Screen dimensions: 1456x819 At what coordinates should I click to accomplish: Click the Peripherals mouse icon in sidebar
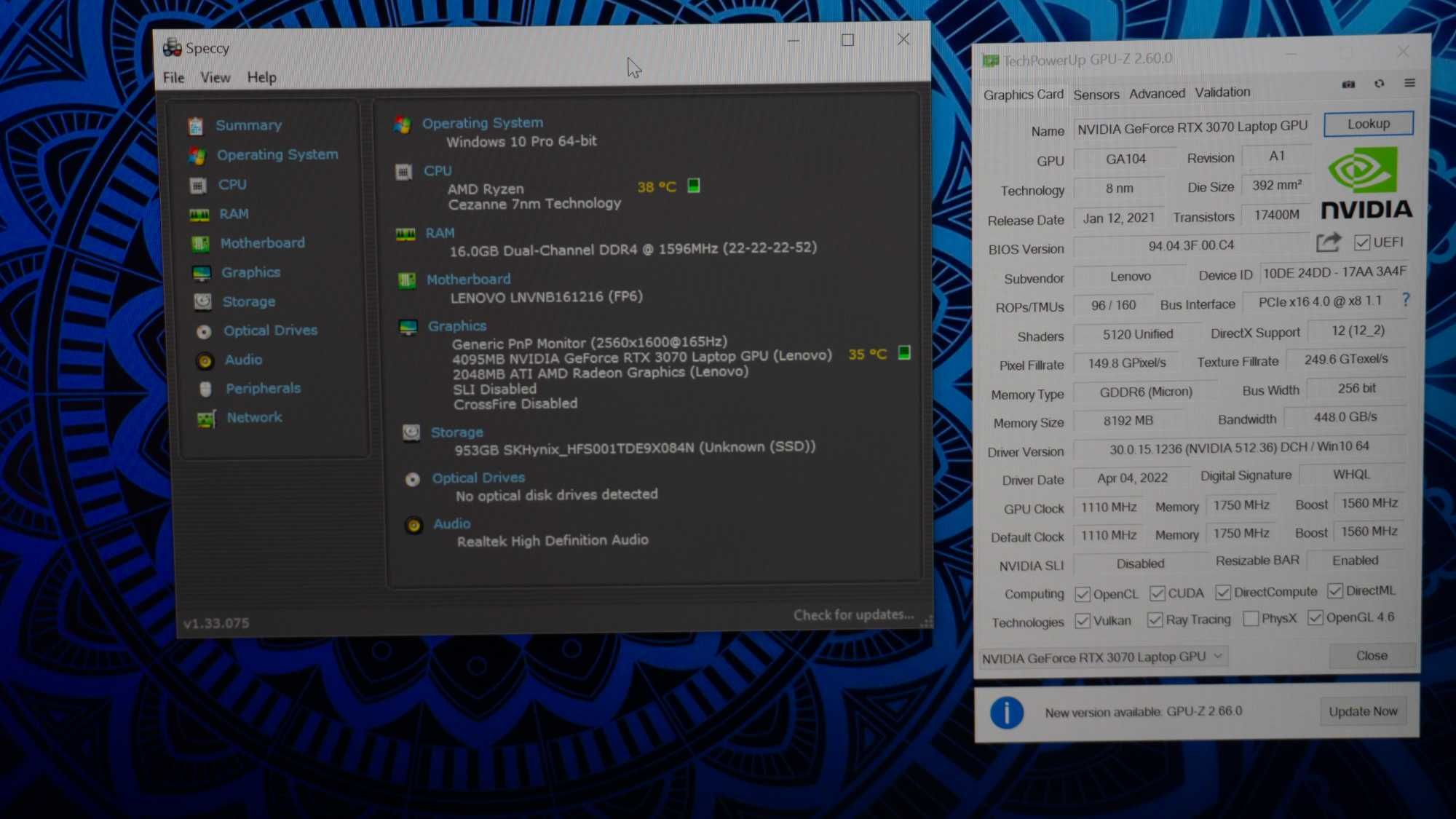206,389
